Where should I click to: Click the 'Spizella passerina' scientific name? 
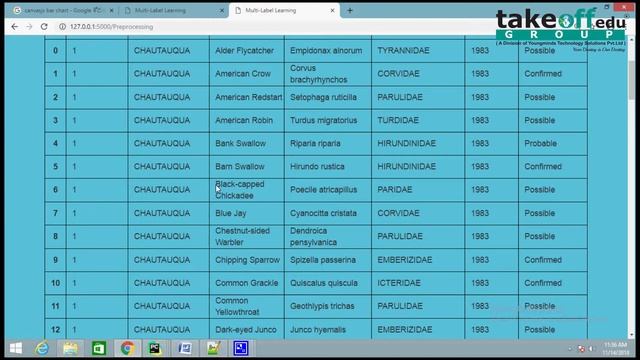(323, 260)
